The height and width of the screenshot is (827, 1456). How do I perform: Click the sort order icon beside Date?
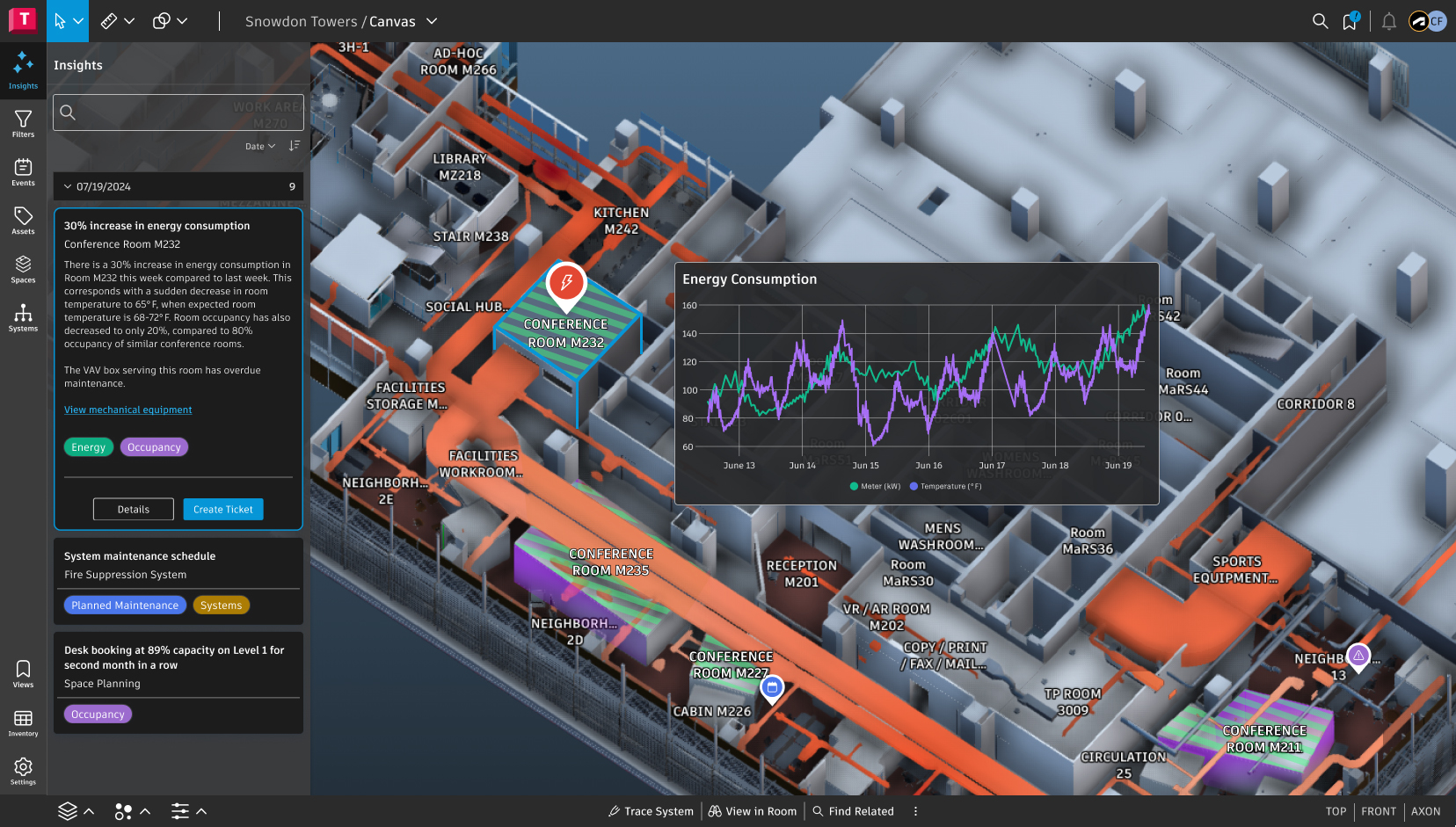point(295,146)
